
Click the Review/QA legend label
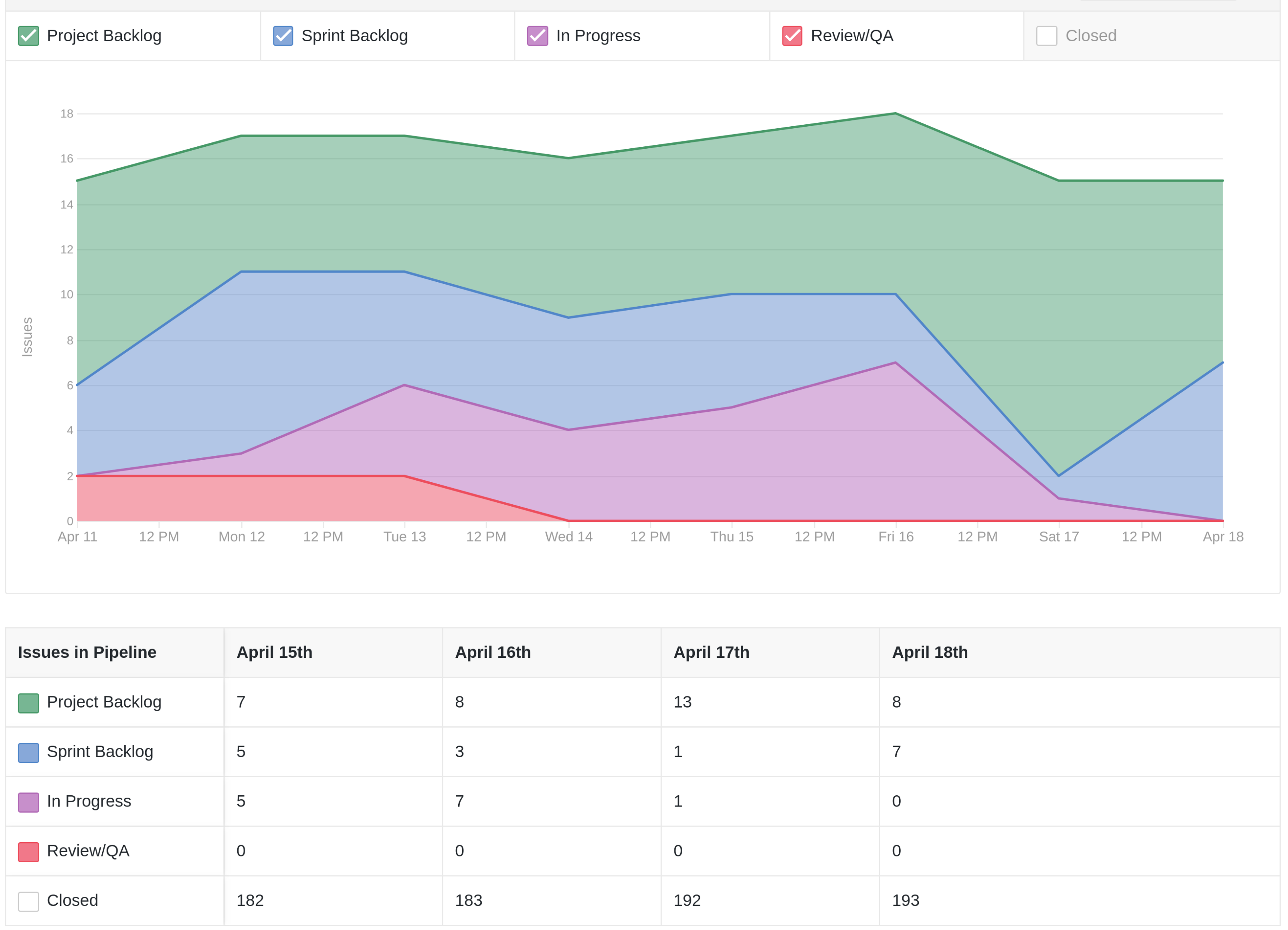(x=852, y=36)
